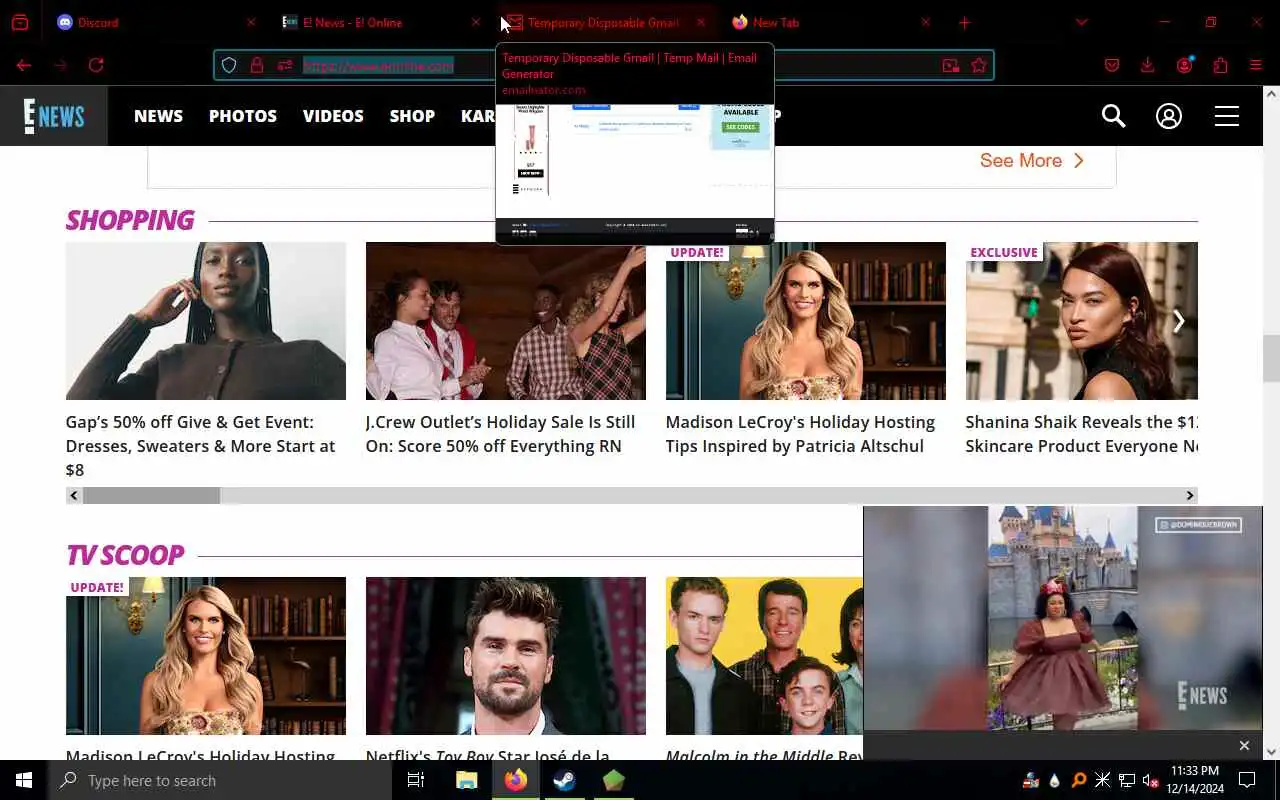Open tracking protection shield in address bar
This screenshot has height=800, width=1280.
(x=229, y=65)
